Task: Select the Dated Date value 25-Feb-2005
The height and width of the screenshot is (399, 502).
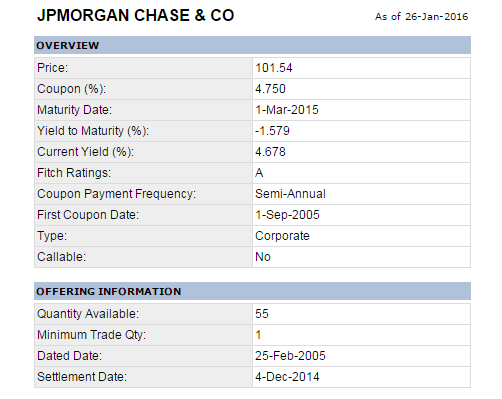Action: (290, 356)
